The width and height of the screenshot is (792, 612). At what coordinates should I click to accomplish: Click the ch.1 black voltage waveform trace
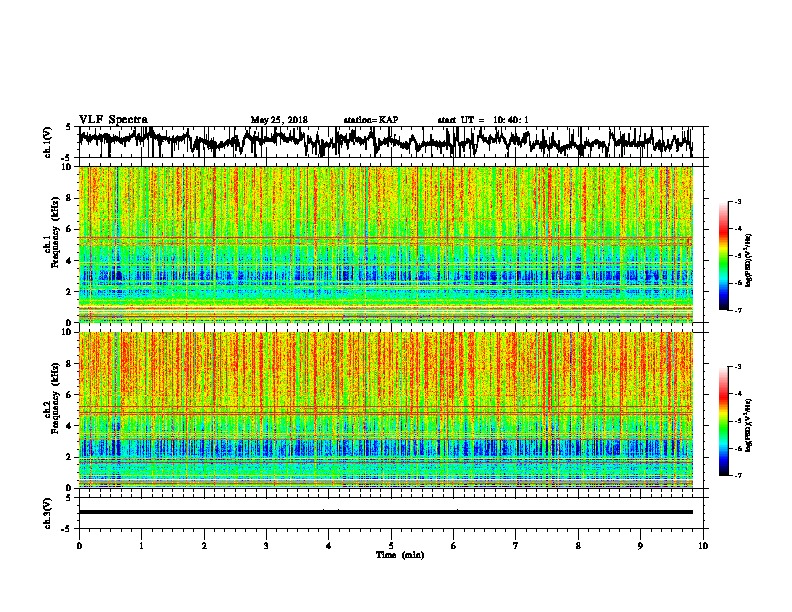point(385,142)
